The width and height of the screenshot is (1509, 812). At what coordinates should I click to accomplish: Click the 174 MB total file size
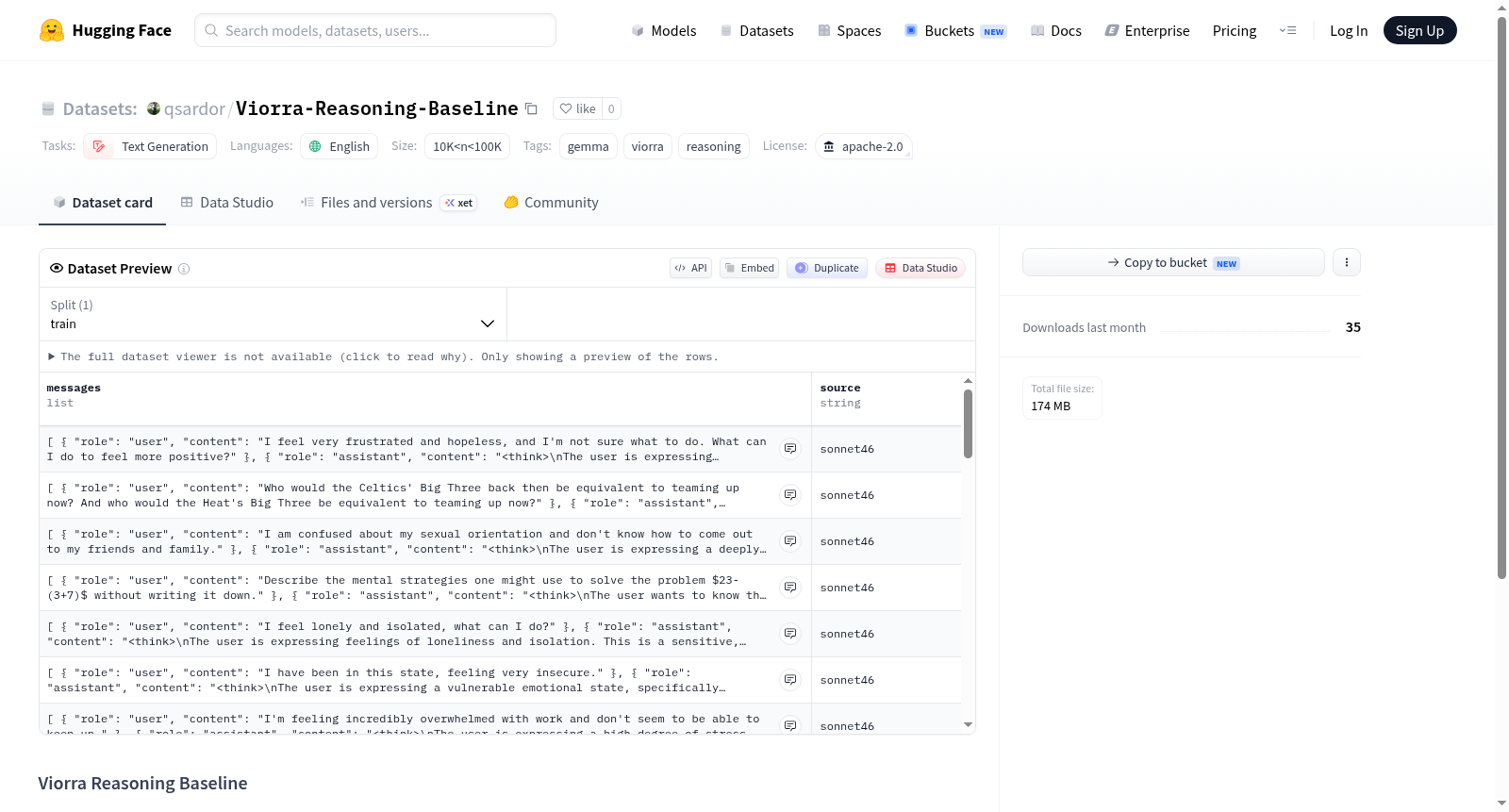(x=1051, y=406)
